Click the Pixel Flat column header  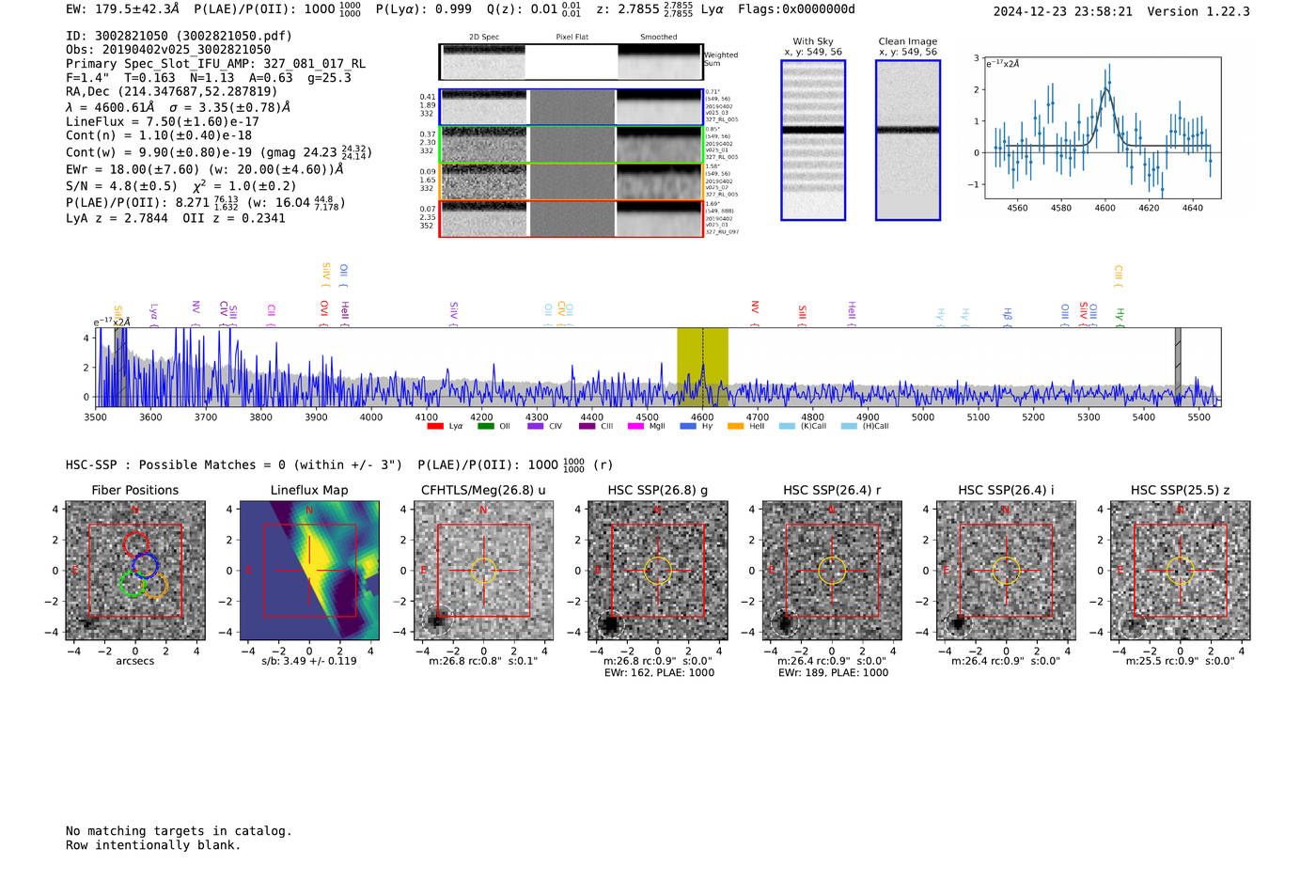click(x=572, y=37)
